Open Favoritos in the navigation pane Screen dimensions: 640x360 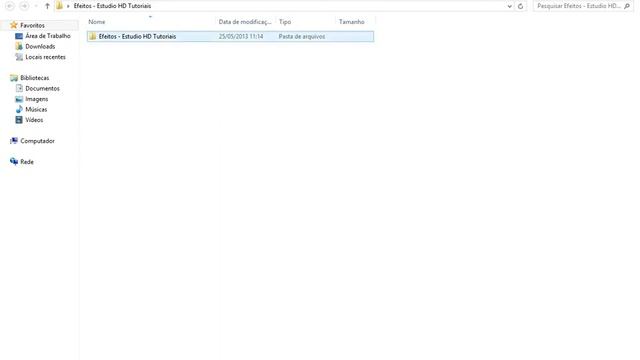click(x=32, y=25)
